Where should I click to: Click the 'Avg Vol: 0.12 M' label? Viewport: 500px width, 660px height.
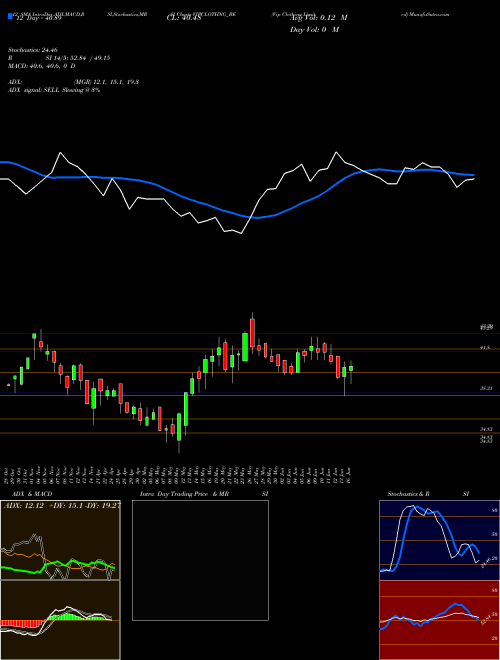(x=318, y=18)
